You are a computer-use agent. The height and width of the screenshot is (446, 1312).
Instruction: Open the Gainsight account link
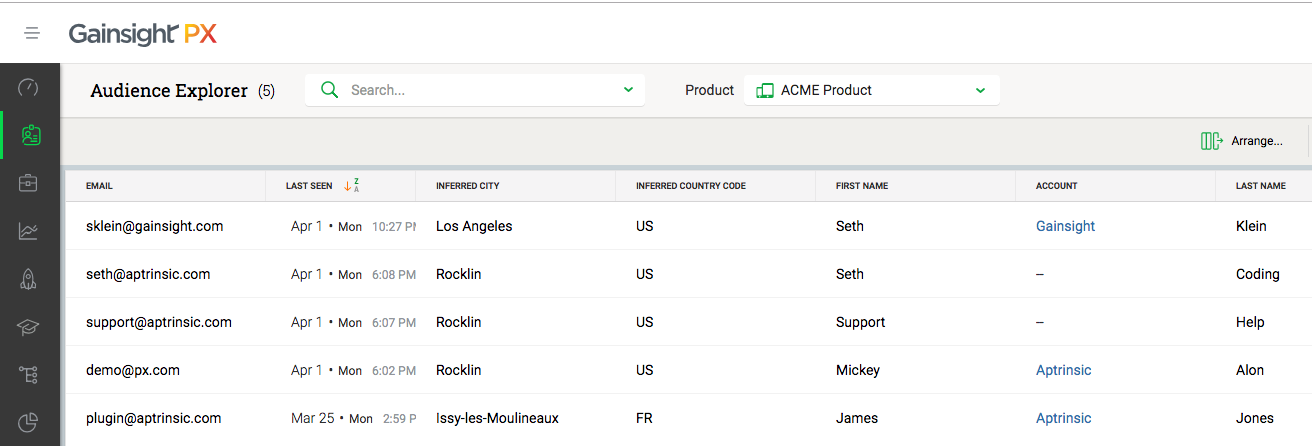1065,226
